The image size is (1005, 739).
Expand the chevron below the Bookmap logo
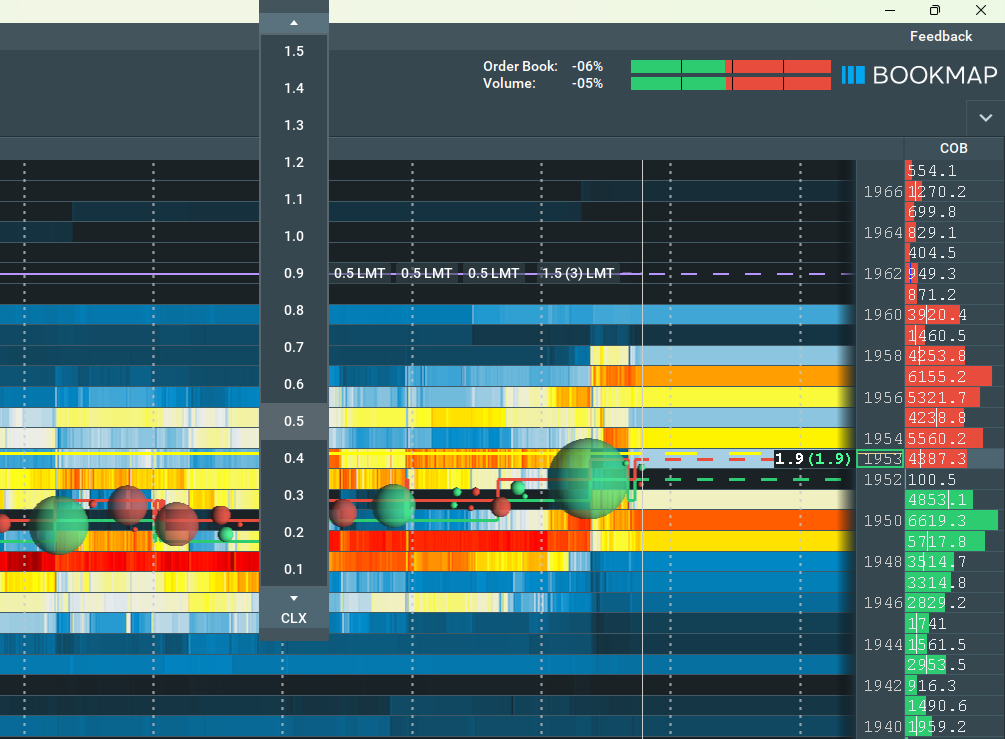[x=985, y=117]
